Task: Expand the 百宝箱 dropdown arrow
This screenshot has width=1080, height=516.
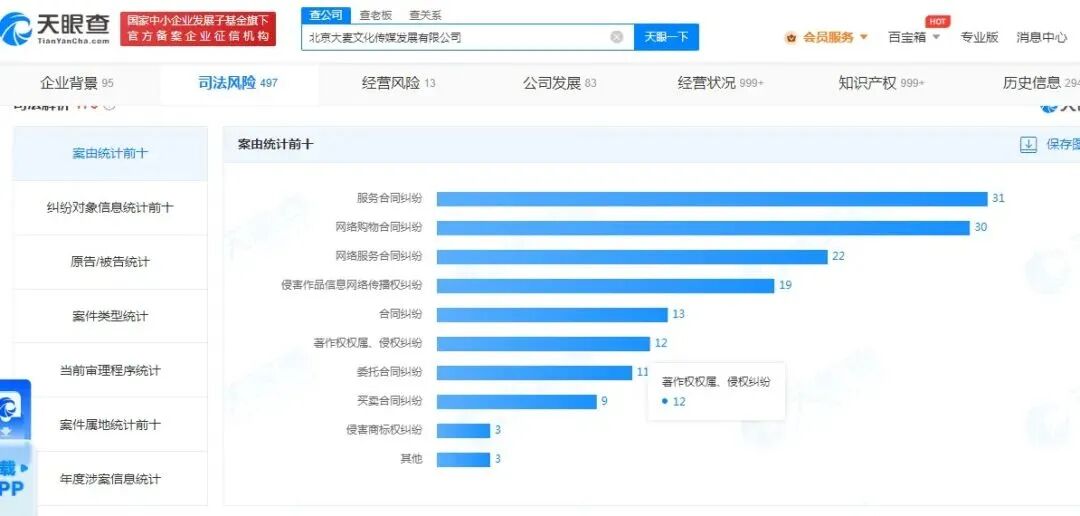Action: coord(935,37)
